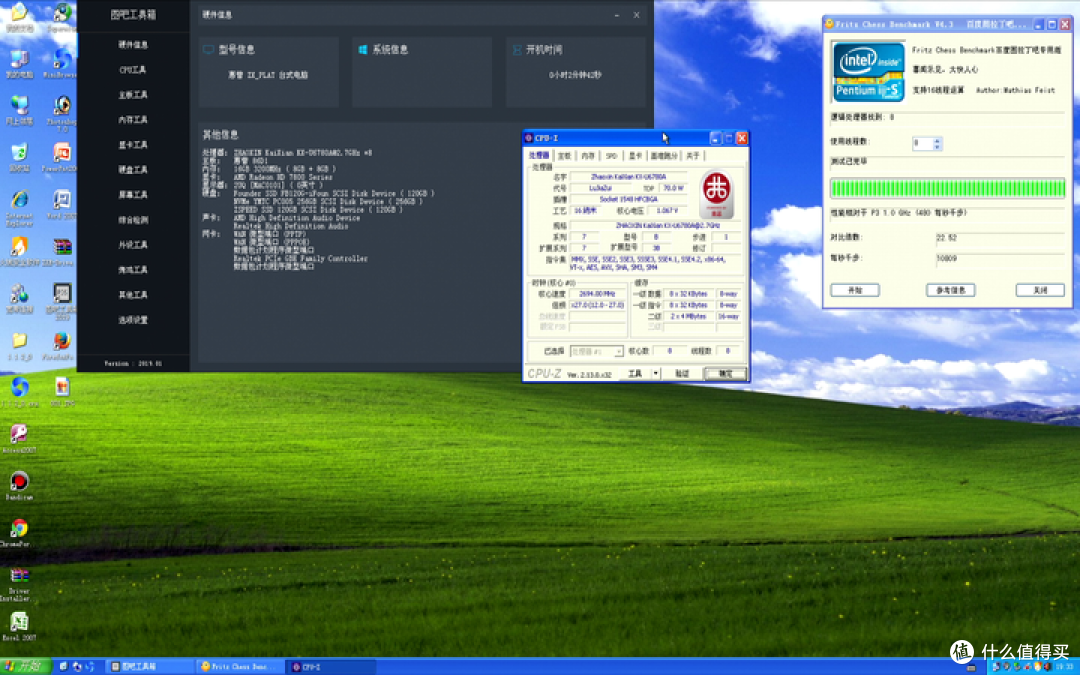Screen dimensions: 1080x675
Task: Click the Intel Pentium logo in Fritz
Action: pos(869,71)
